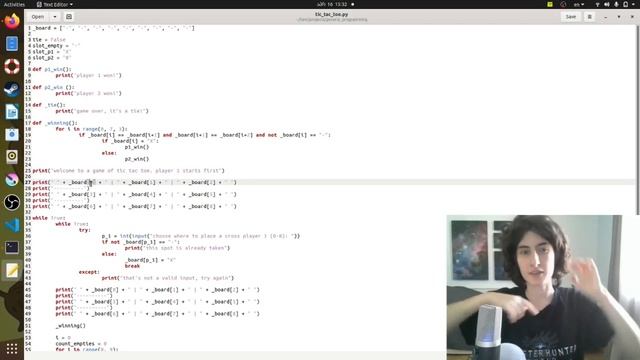Click the Activities button
The height and width of the screenshot is (360, 640).
click(x=14, y=4)
